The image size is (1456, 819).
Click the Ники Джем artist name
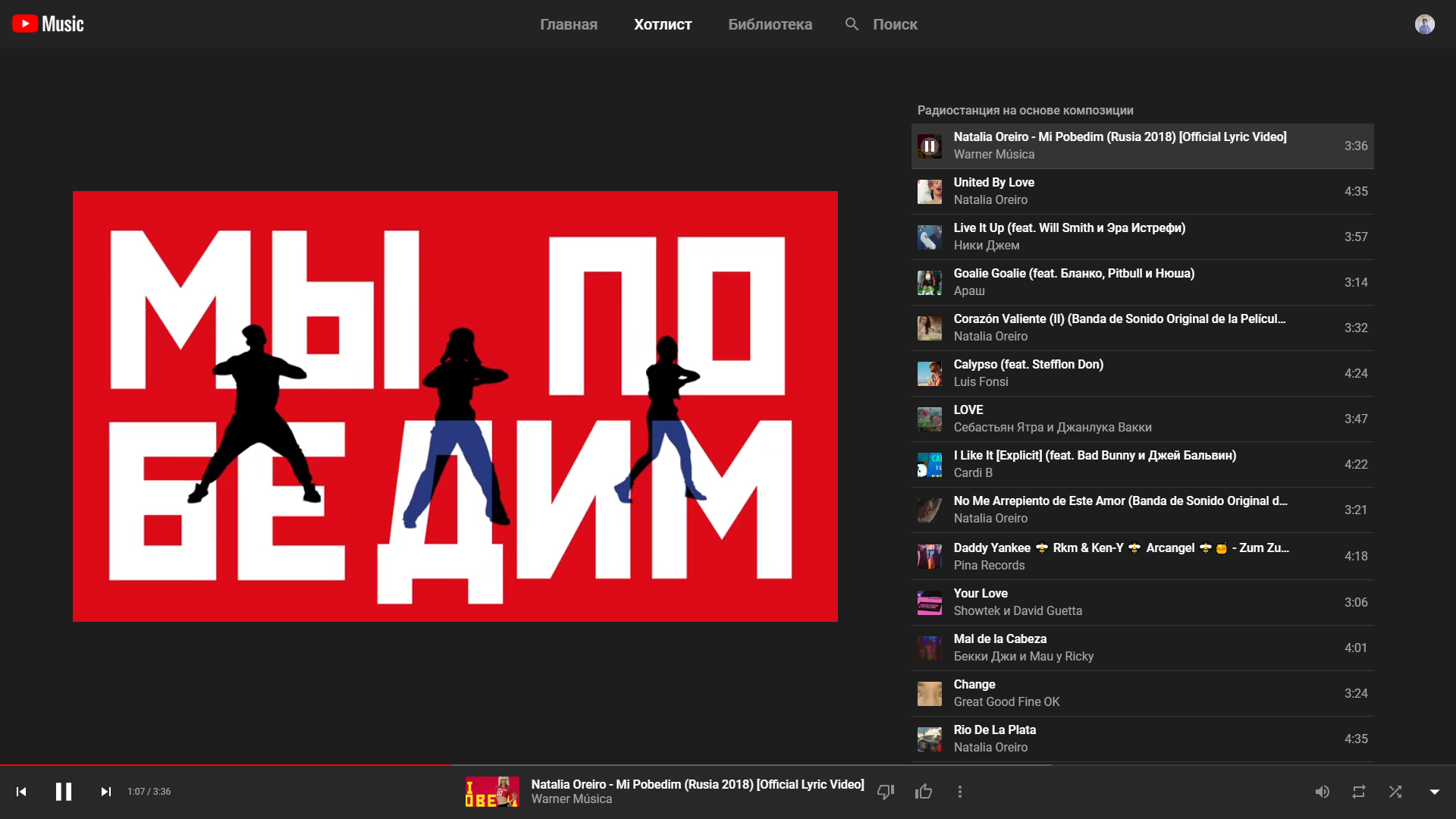click(987, 246)
